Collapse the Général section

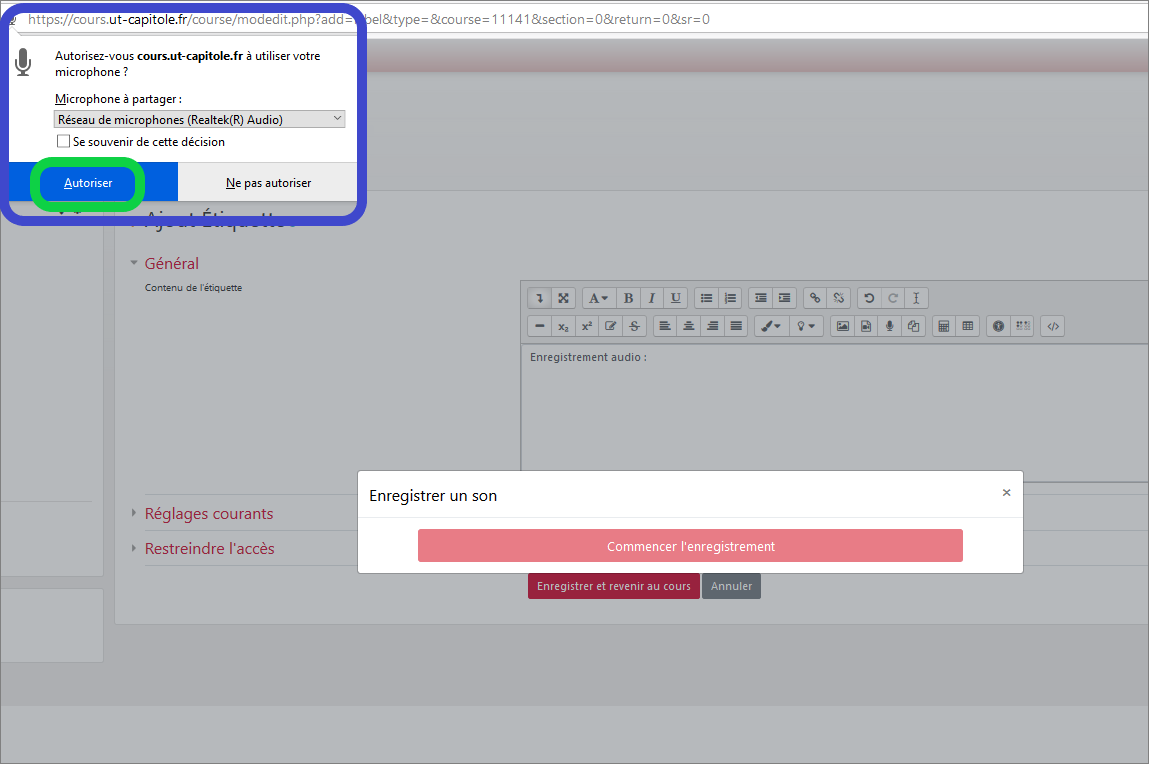point(171,264)
